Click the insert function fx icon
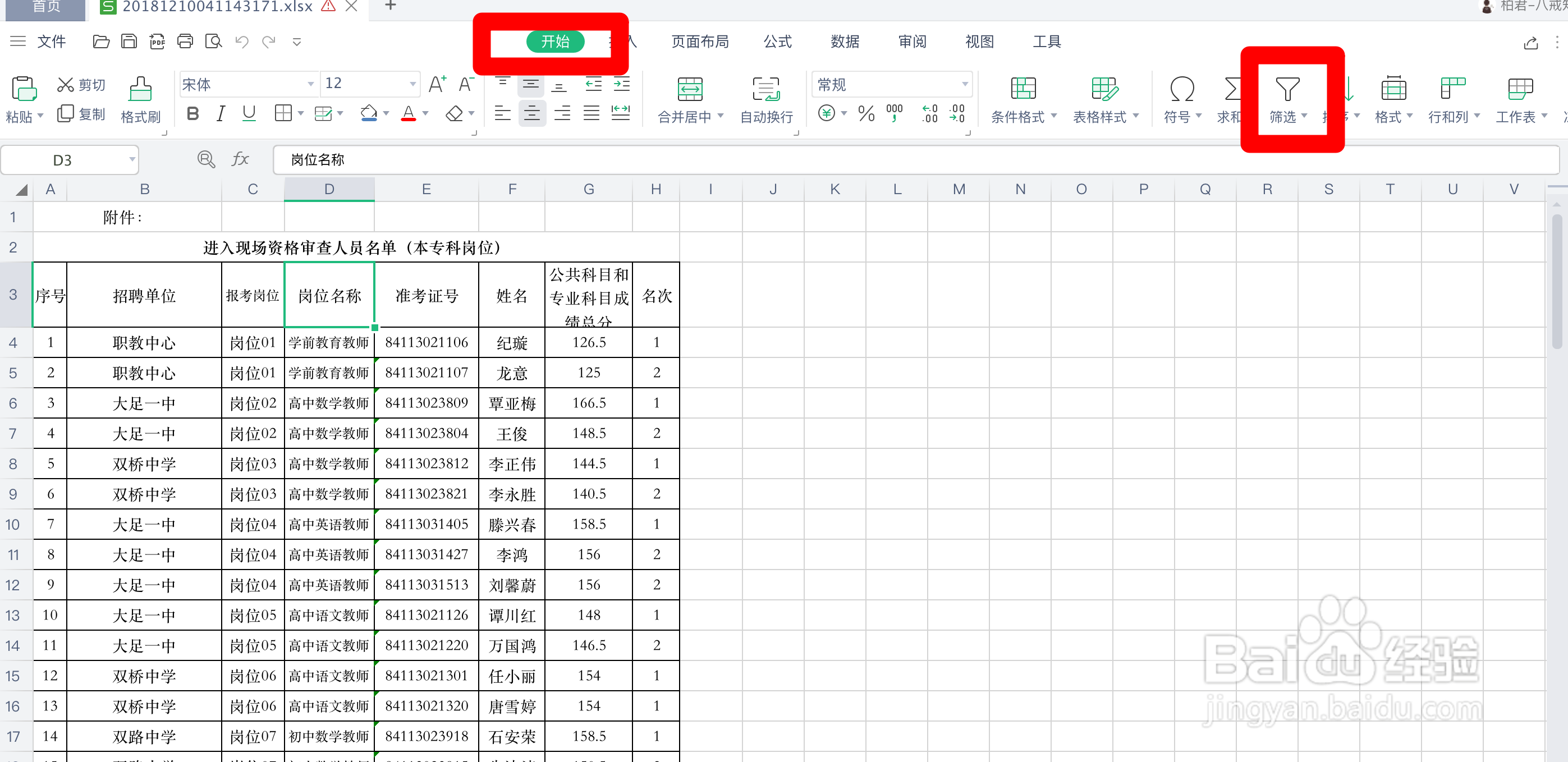Viewport: 1568px width, 762px height. pyautogui.click(x=240, y=159)
